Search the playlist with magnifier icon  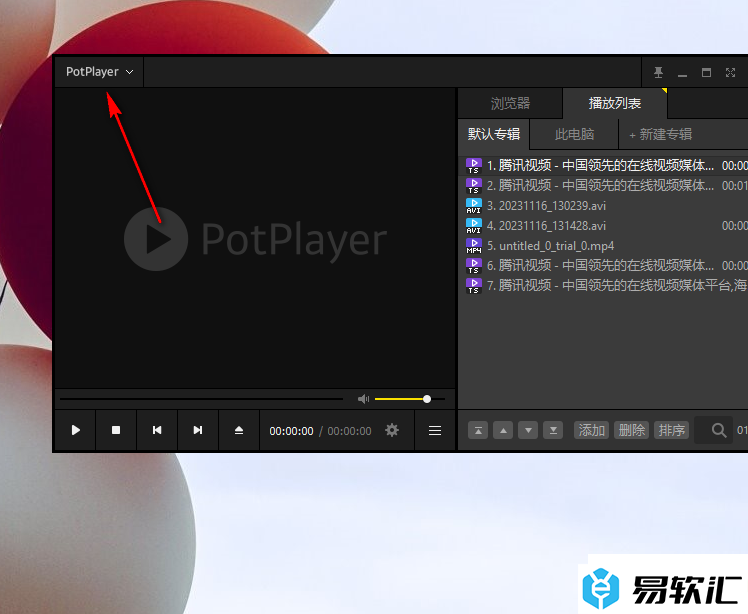point(718,431)
